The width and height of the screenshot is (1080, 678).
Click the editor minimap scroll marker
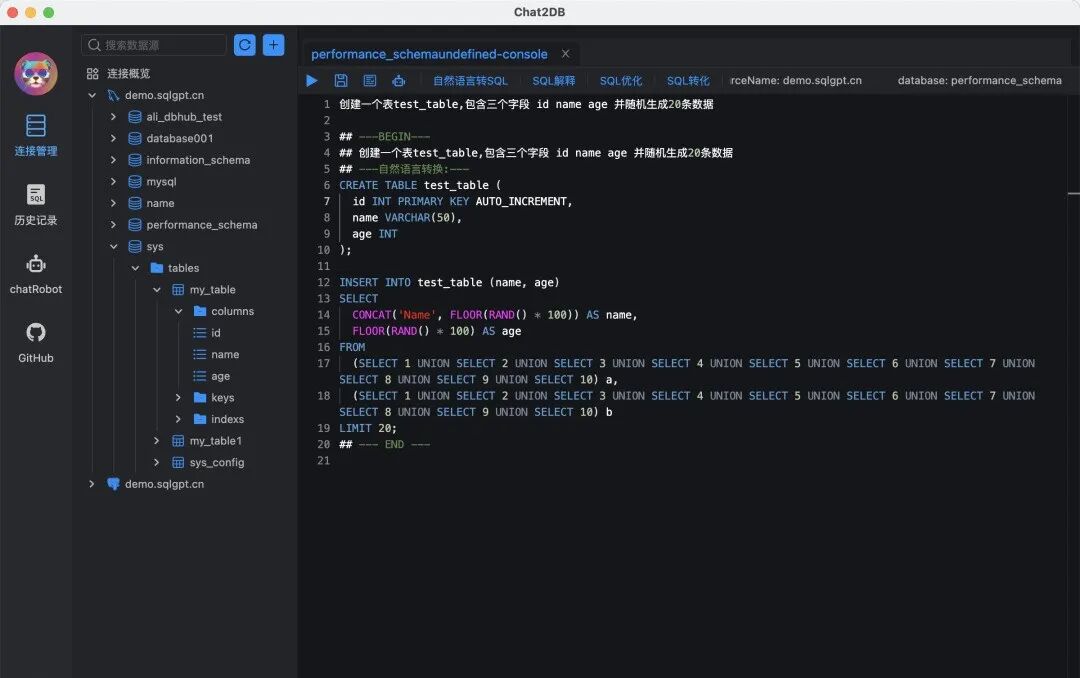click(x=1074, y=193)
